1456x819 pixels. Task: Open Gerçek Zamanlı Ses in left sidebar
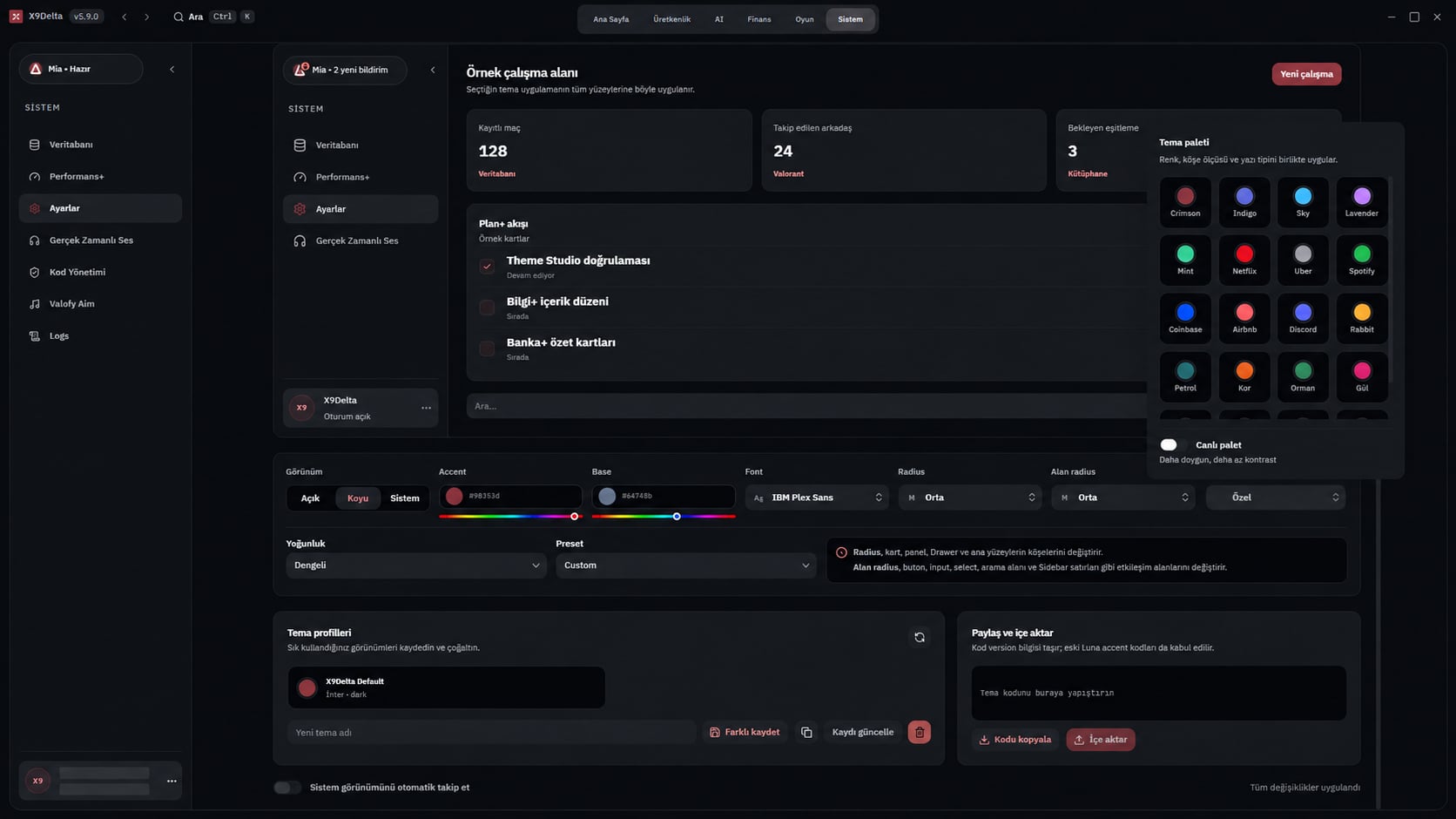click(100, 240)
